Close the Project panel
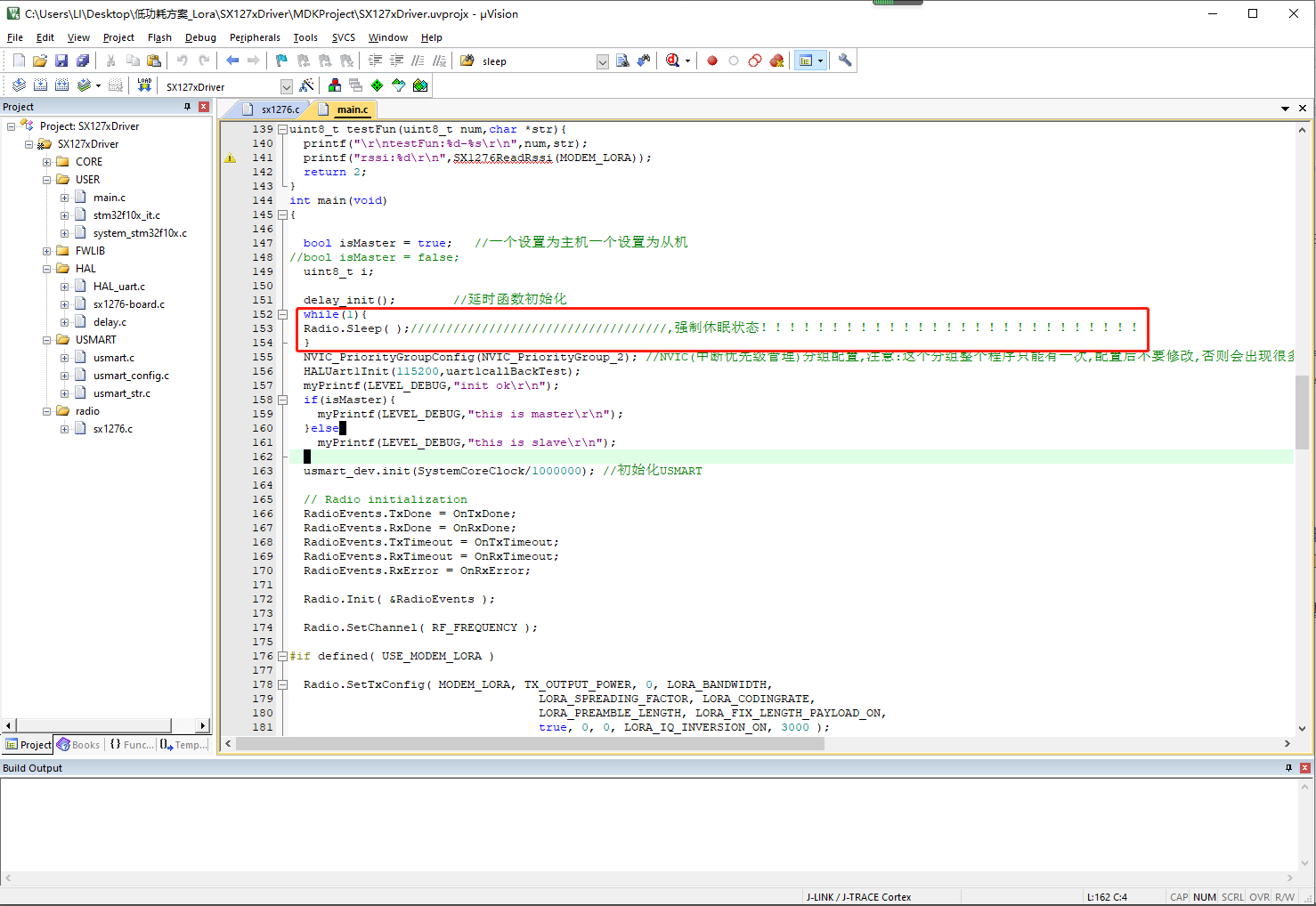 [x=204, y=107]
